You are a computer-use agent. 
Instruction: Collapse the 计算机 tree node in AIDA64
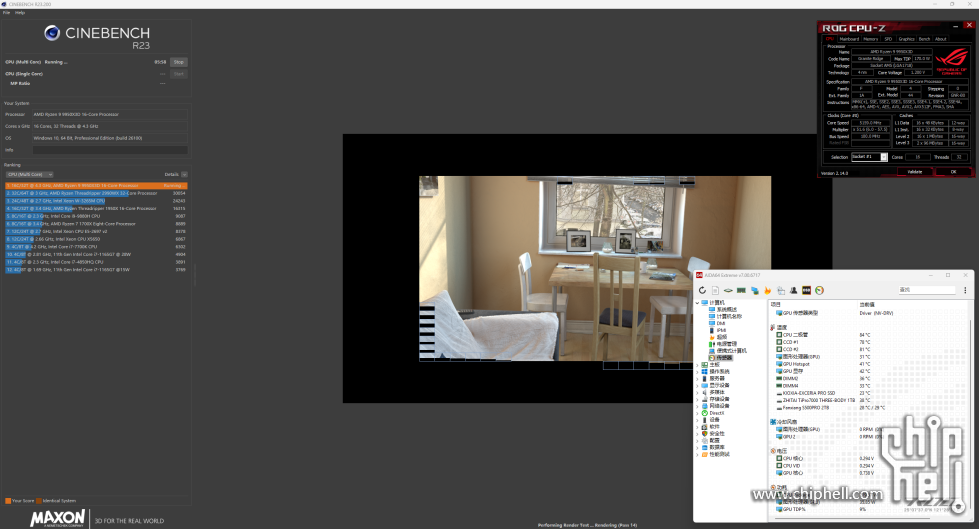(x=697, y=303)
